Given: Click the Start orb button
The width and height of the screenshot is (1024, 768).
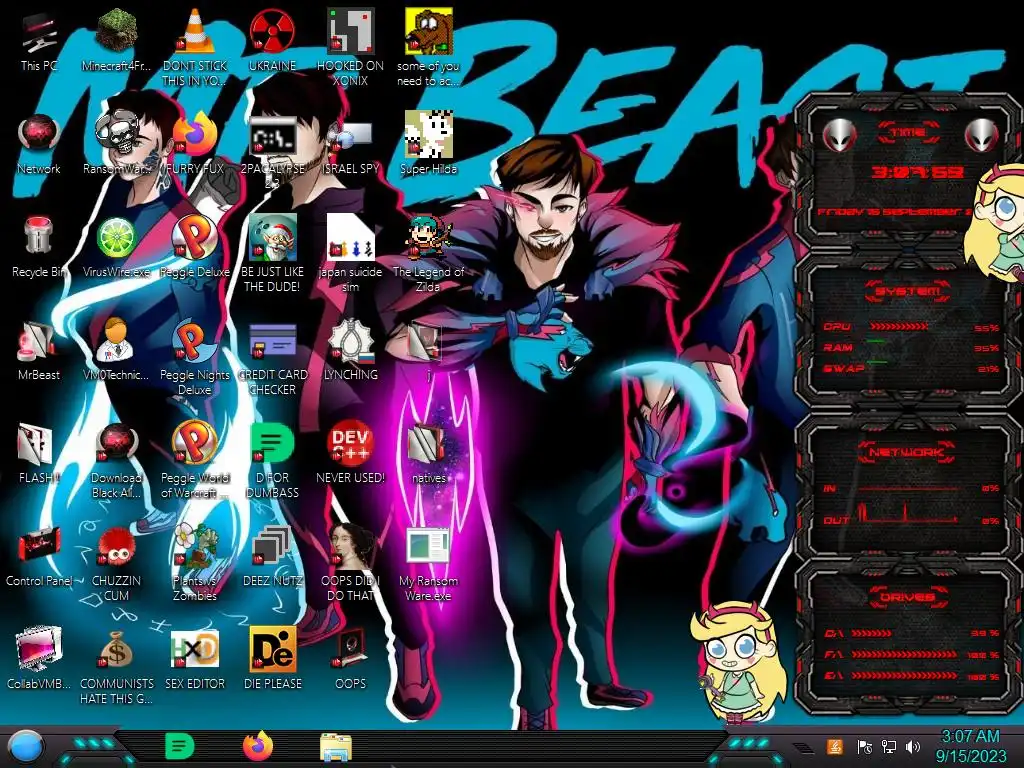Looking at the screenshot, I should coord(26,748).
